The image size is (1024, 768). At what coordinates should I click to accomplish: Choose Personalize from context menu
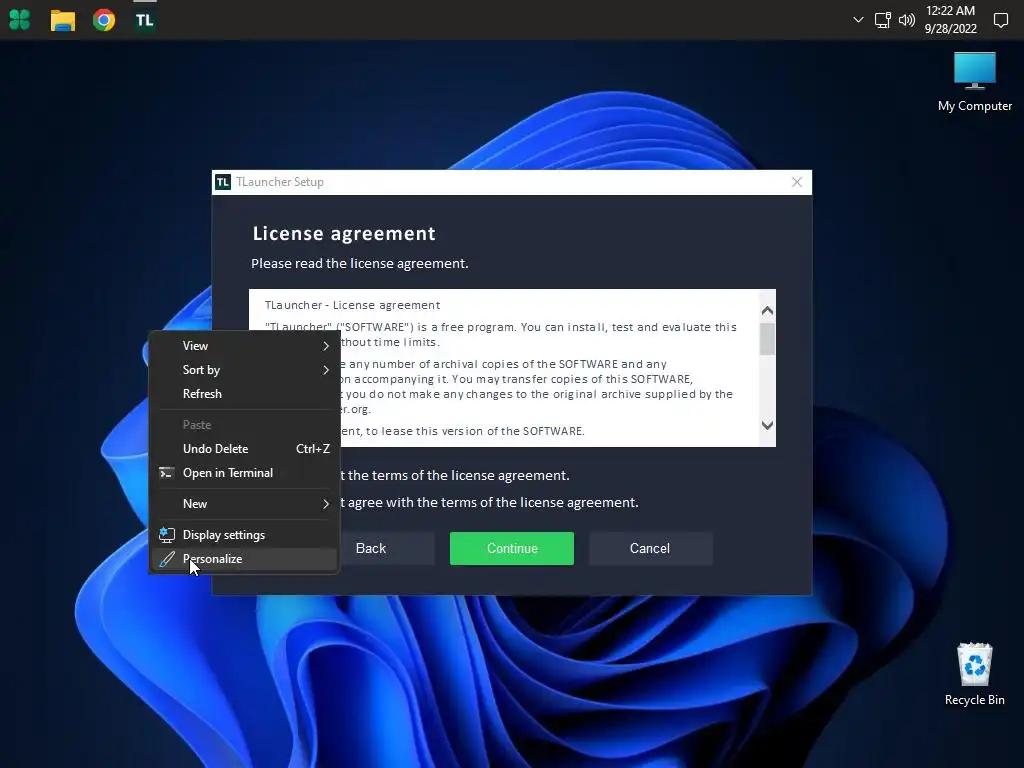click(244, 559)
